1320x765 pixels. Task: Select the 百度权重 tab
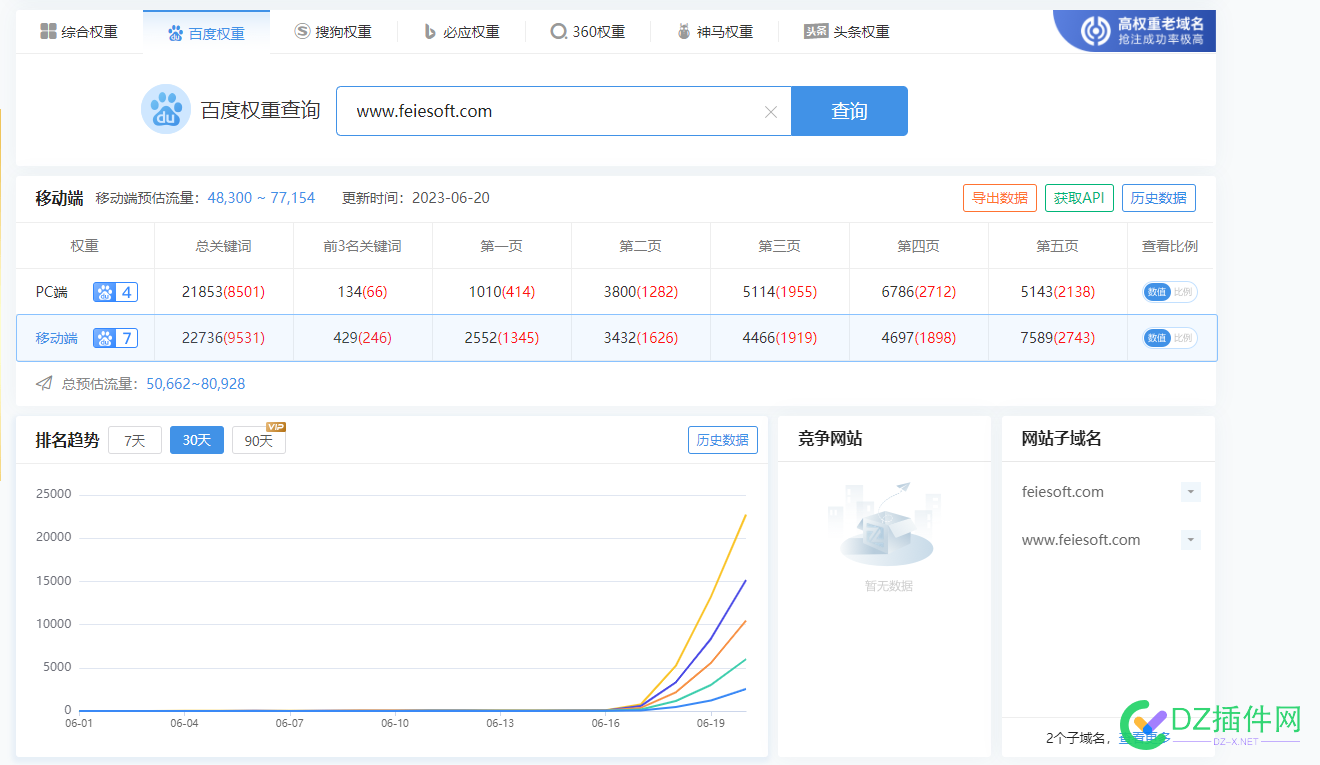tap(206, 33)
